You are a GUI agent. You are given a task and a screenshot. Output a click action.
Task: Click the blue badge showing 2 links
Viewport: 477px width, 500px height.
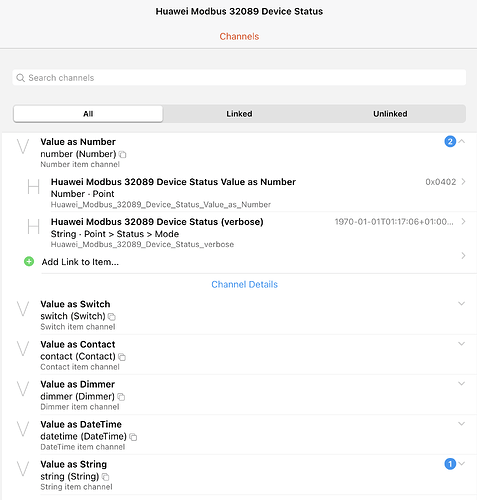click(x=450, y=142)
